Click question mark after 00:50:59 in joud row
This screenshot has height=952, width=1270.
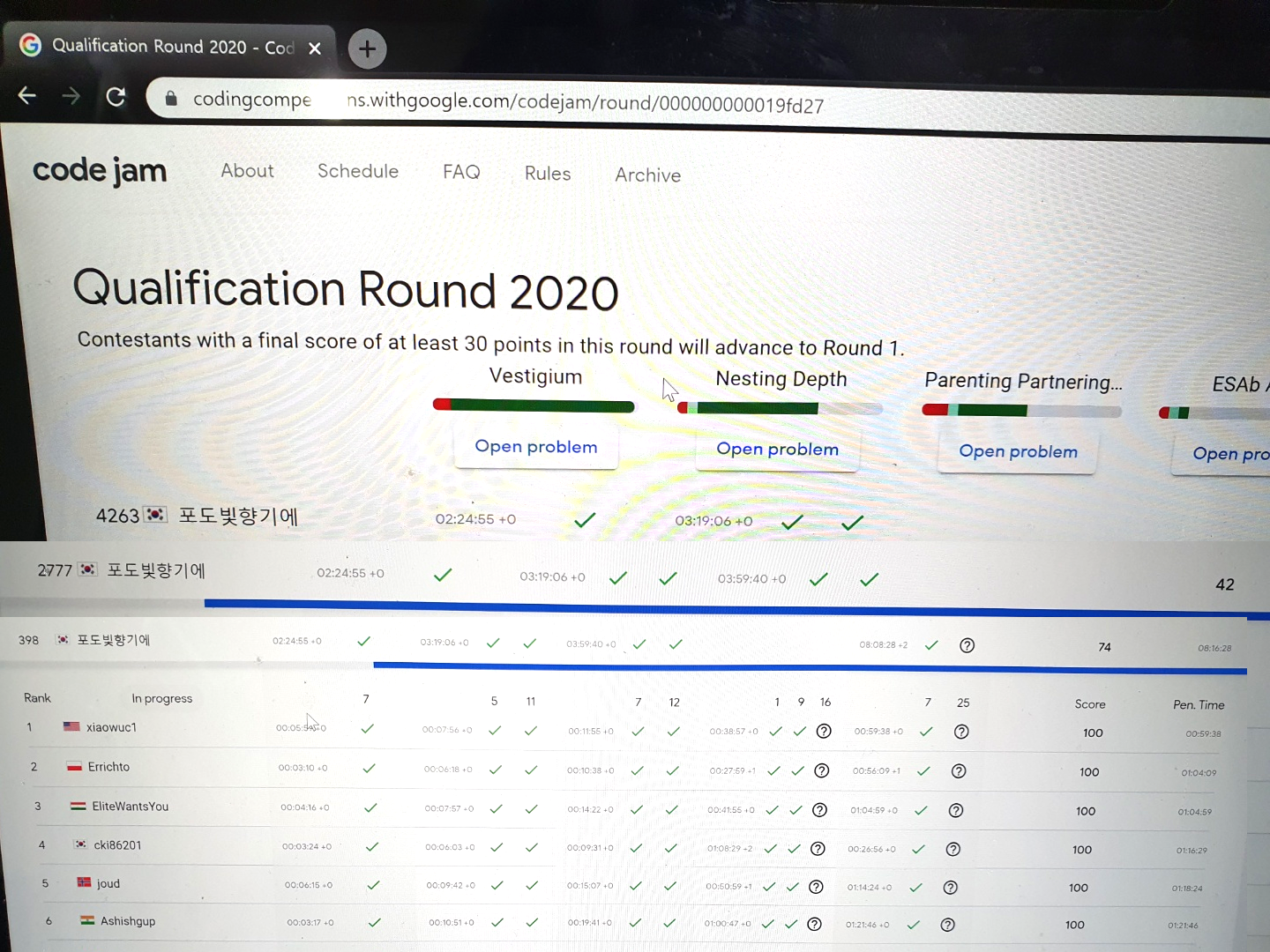pos(816,887)
